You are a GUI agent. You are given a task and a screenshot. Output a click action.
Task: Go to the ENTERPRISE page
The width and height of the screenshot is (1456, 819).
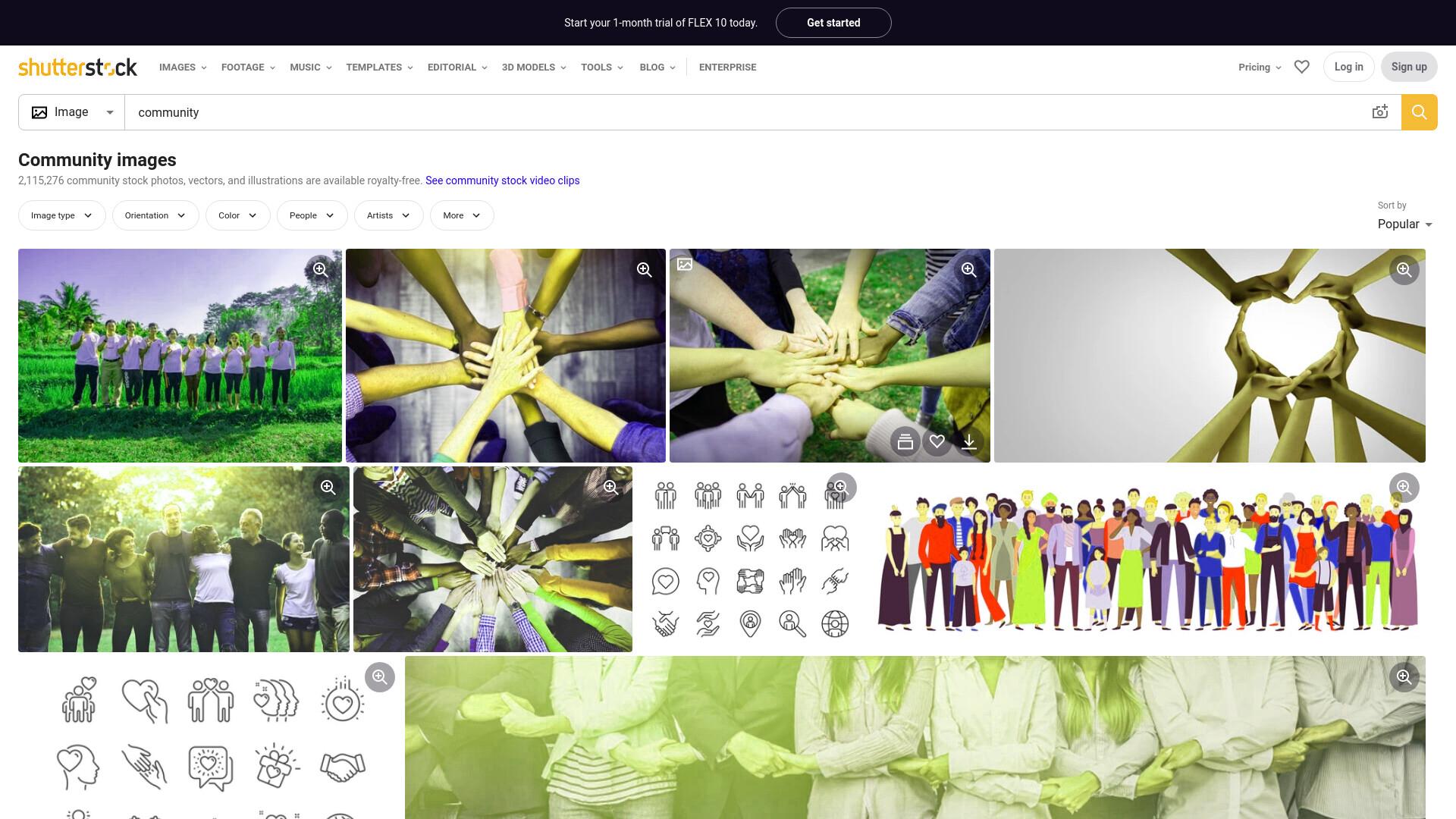[x=727, y=67]
